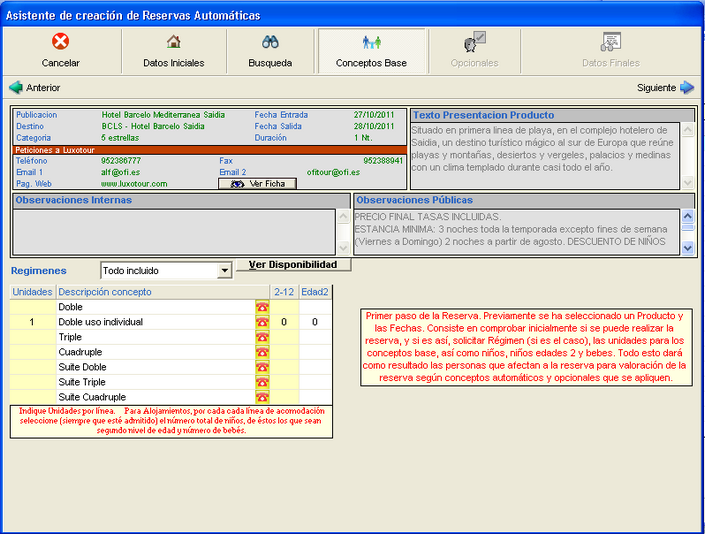Click the ofitour@ofi.es email value
705x534 pixels.
(333, 172)
